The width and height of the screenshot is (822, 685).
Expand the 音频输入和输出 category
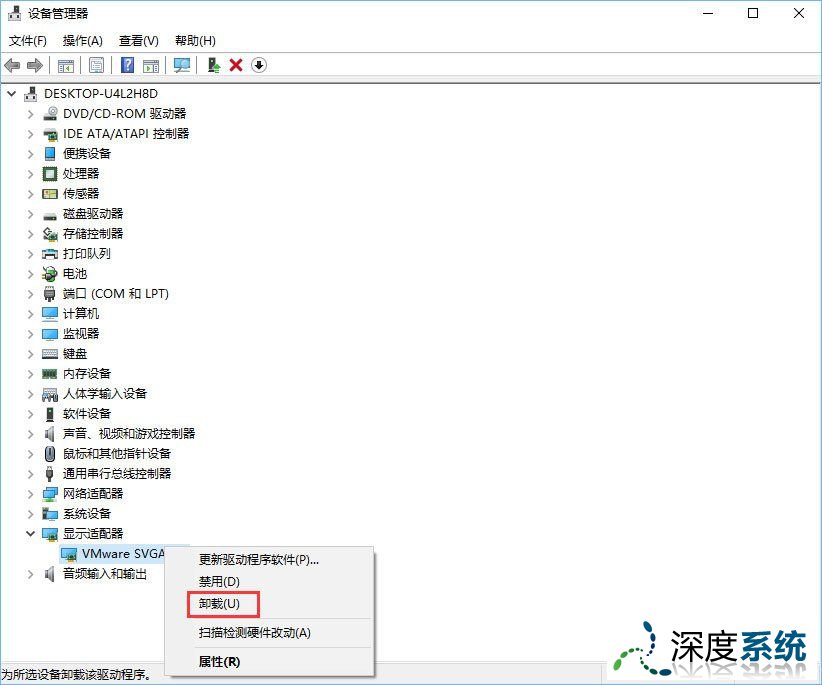tap(30, 574)
